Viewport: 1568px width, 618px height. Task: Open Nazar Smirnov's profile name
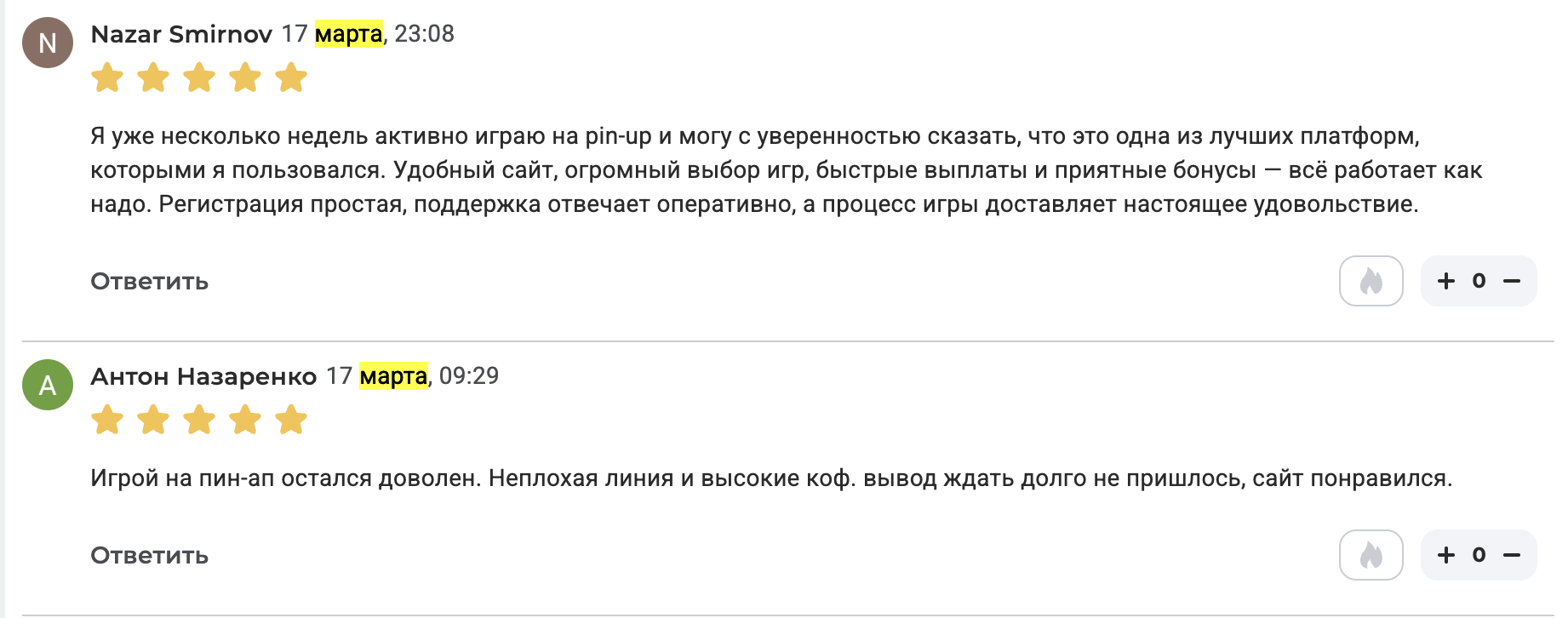pyautogui.click(x=181, y=34)
